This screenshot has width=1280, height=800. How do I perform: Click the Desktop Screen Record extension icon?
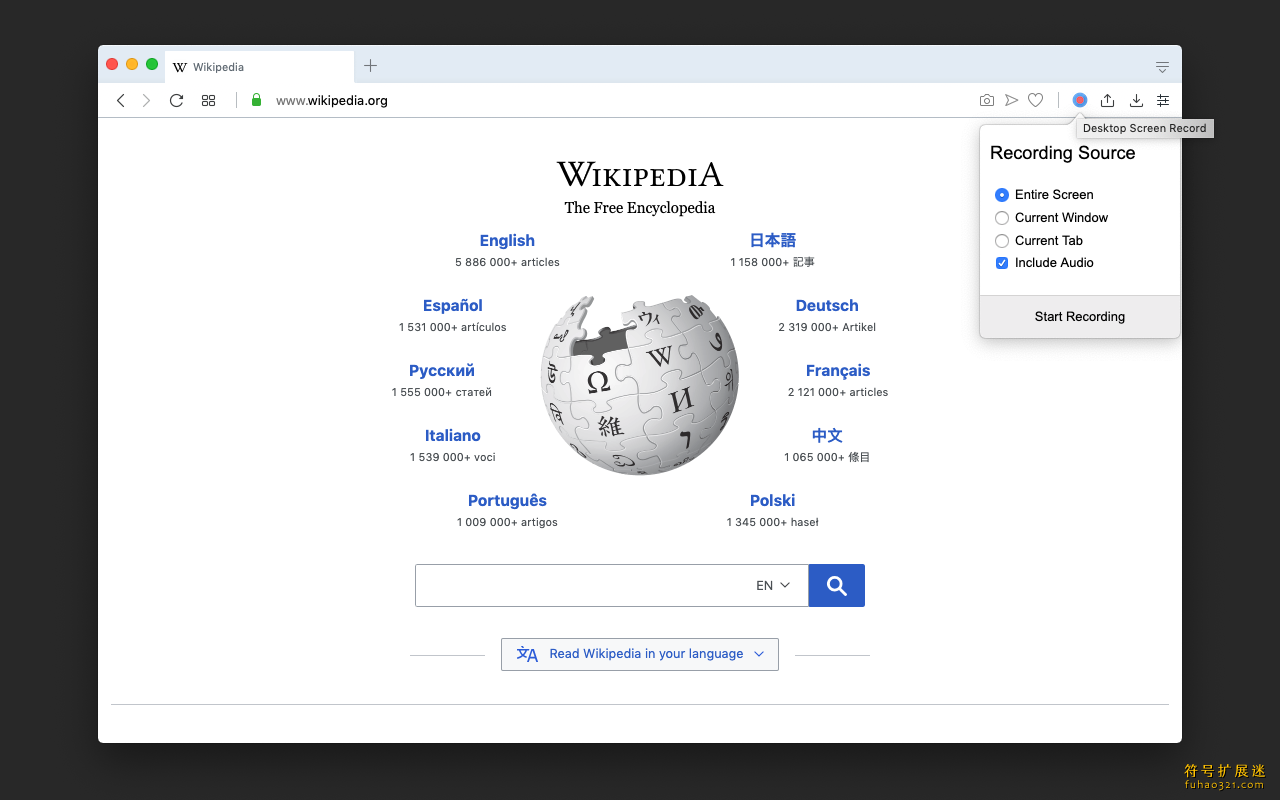(x=1080, y=100)
